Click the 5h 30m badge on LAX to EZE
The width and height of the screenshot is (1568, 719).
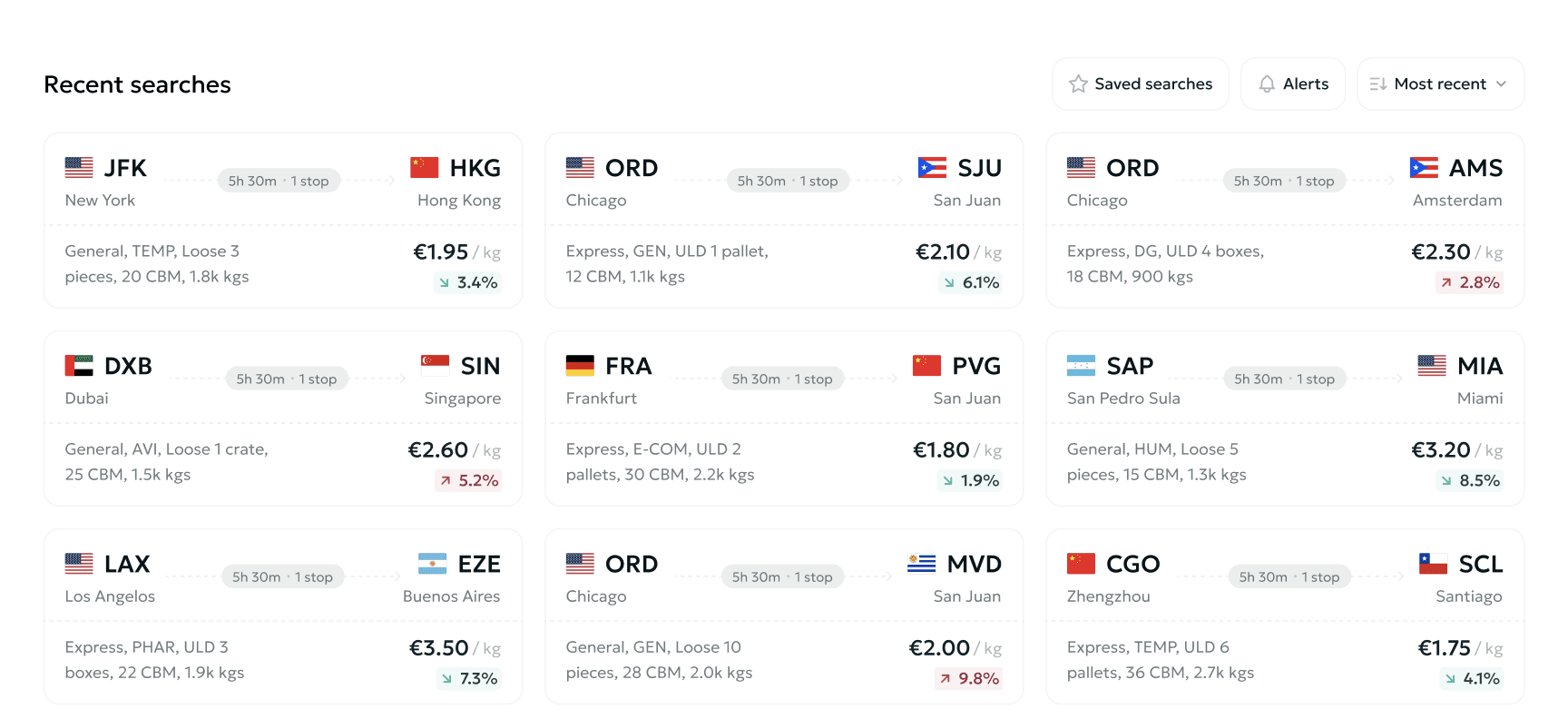[x=282, y=576]
